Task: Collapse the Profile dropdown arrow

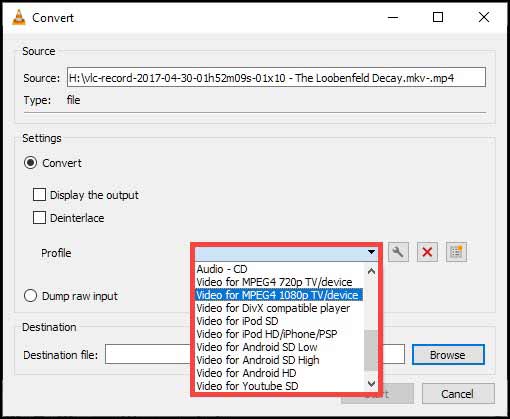Action: click(x=371, y=252)
